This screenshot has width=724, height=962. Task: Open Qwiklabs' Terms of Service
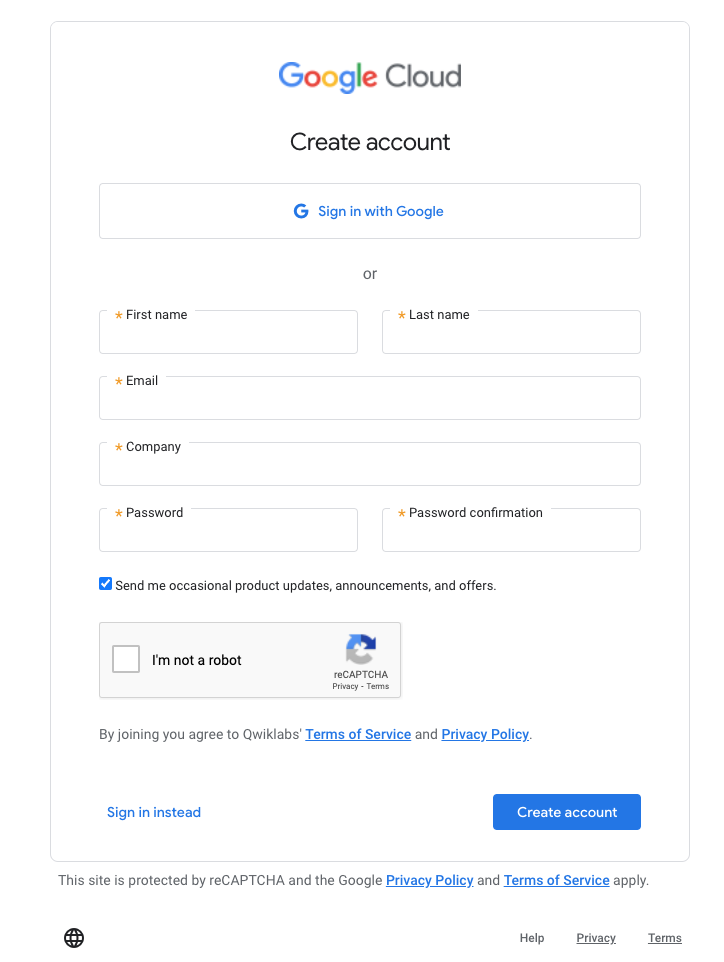click(x=357, y=734)
